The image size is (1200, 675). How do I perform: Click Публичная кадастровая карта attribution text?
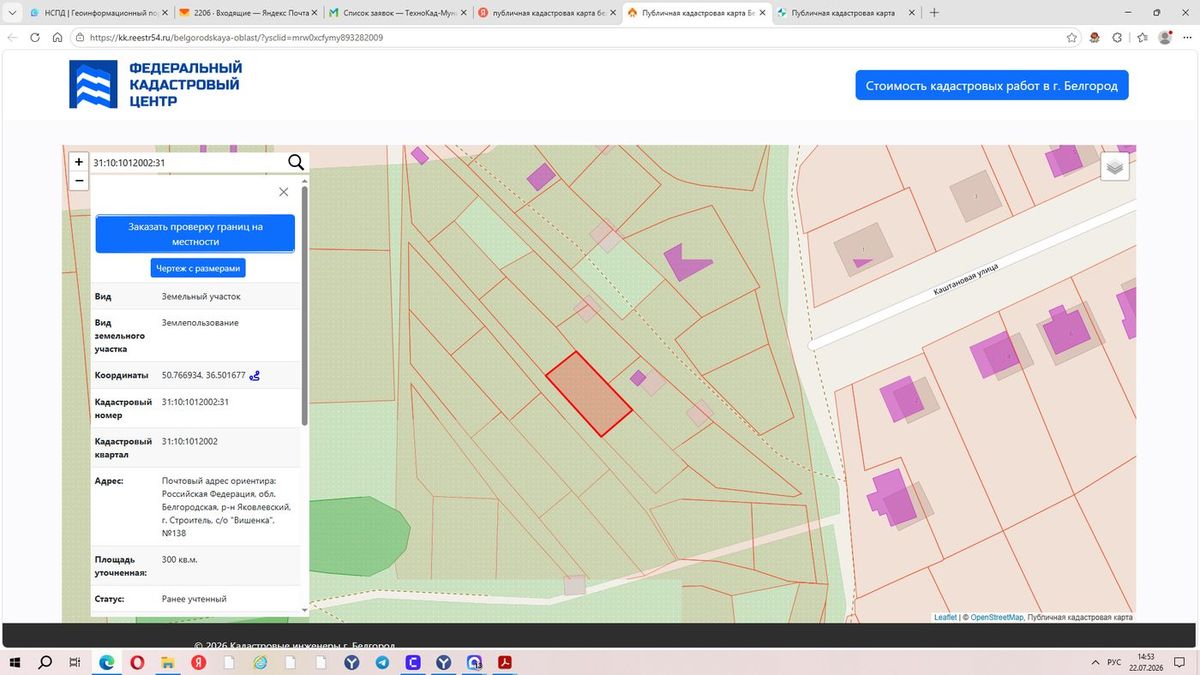1080,617
